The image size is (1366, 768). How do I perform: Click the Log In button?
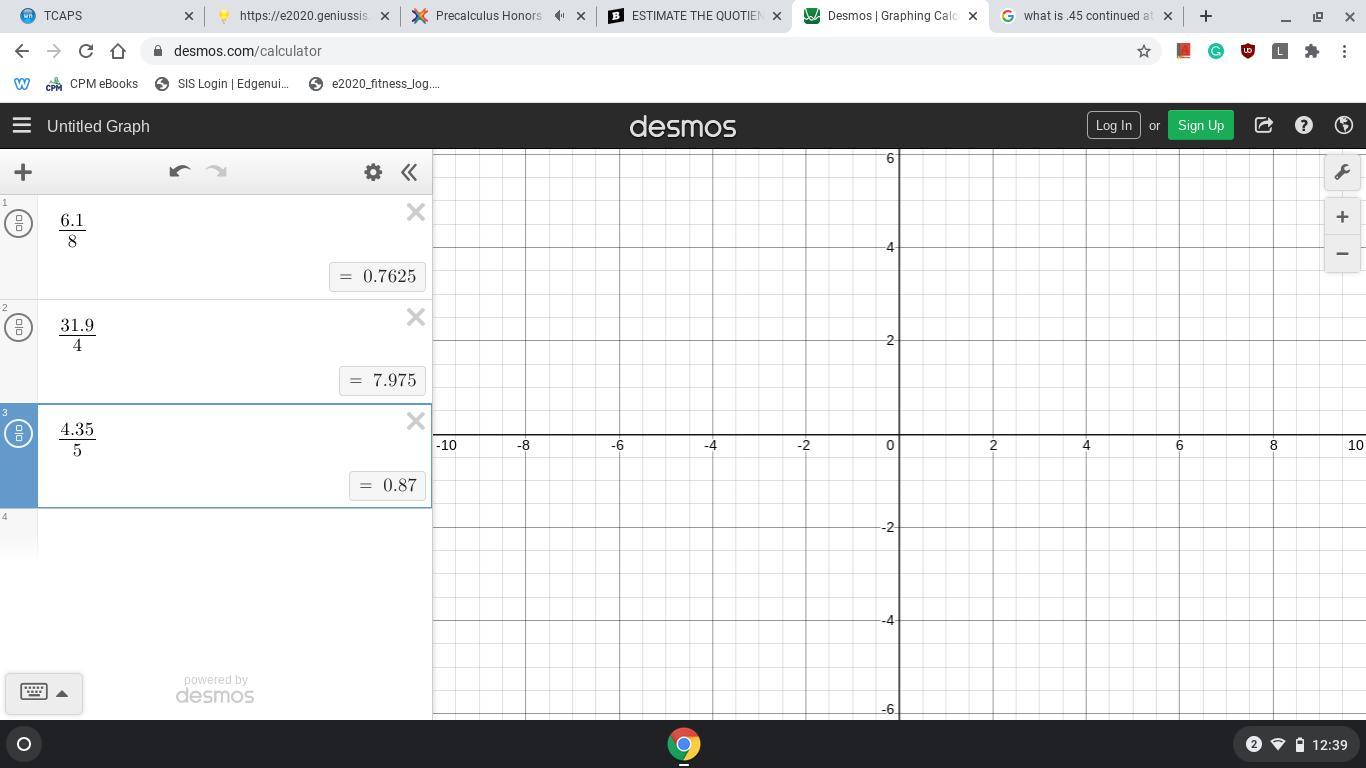1113,125
